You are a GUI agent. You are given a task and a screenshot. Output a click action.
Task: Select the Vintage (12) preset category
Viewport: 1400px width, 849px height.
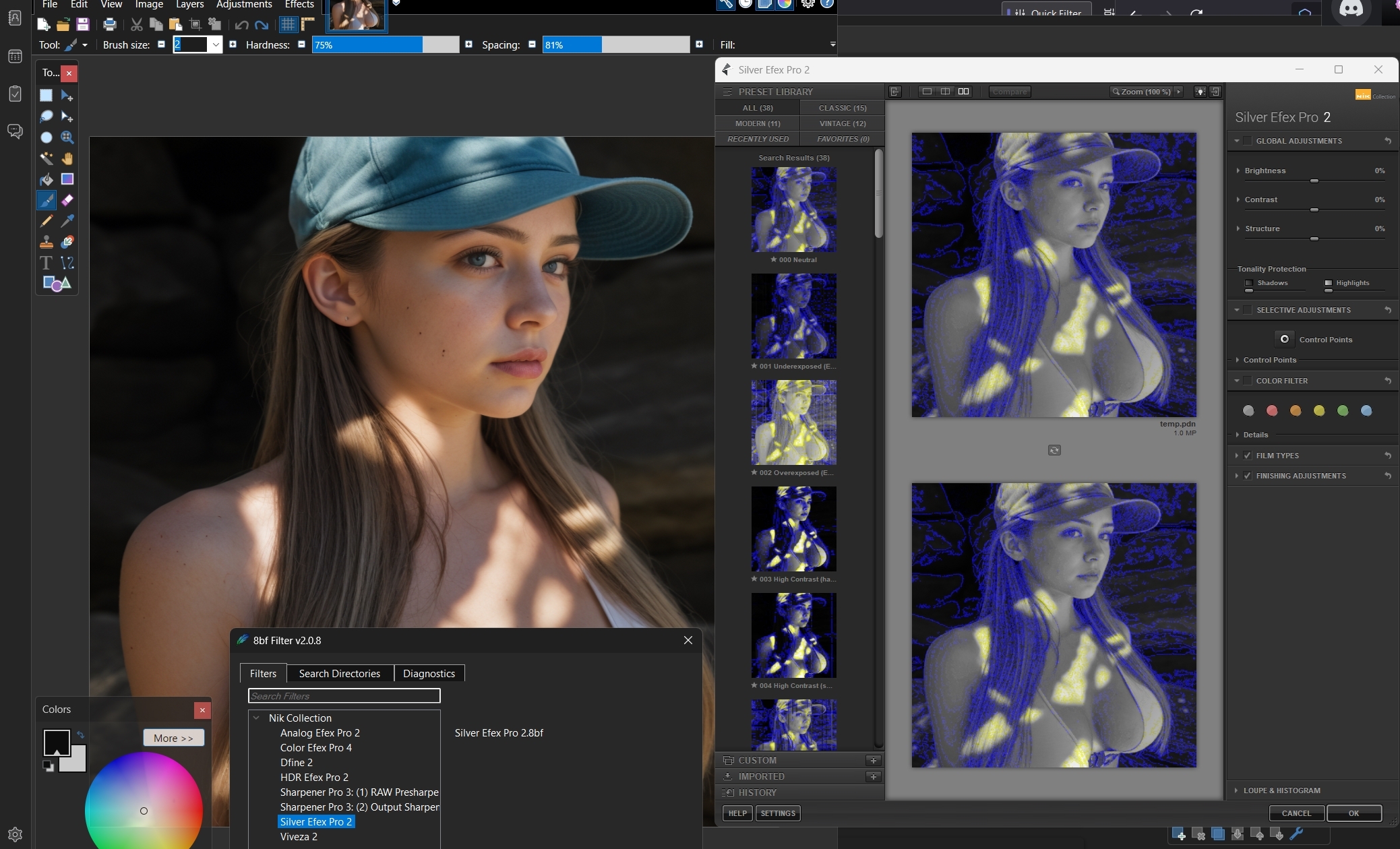843,123
